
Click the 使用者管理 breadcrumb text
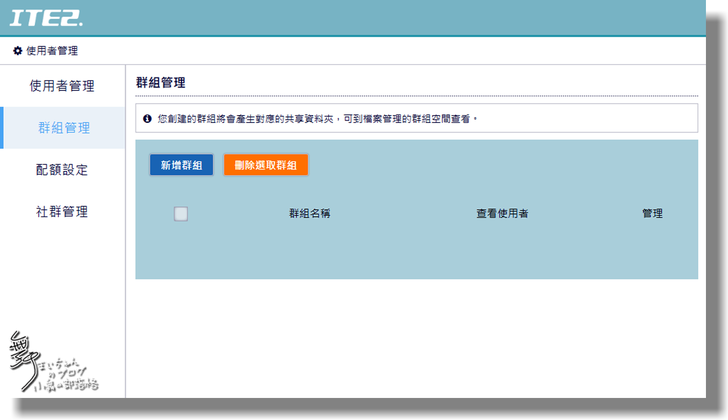point(52,51)
